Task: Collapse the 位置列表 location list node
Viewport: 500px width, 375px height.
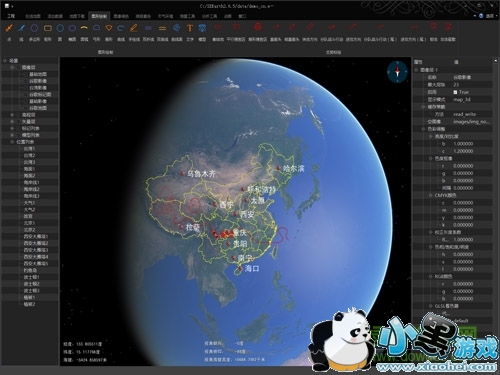Action: tap(12, 142)
